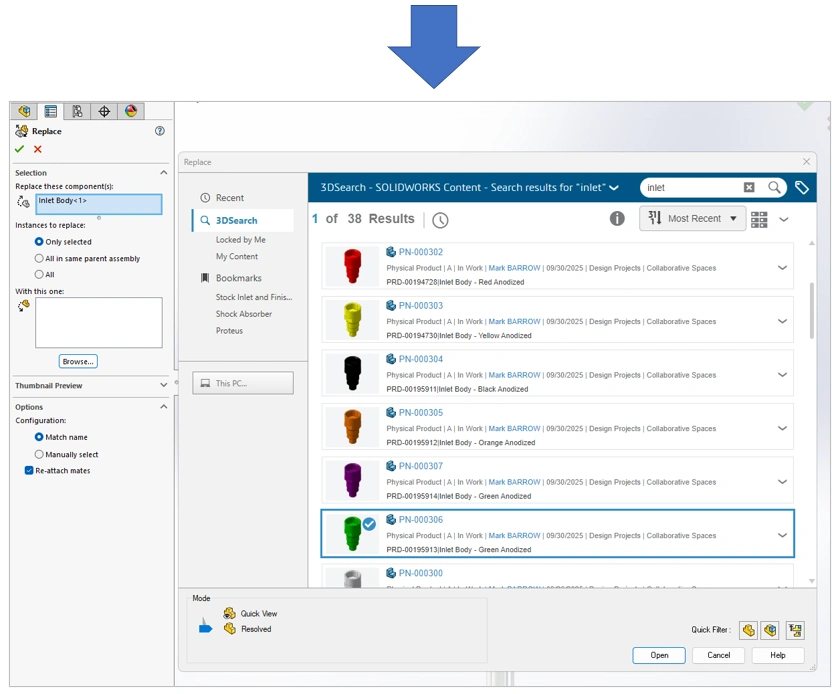840x694 pixels.
Task: Confirm Replace with green checkmark
Action: [20, 149]
